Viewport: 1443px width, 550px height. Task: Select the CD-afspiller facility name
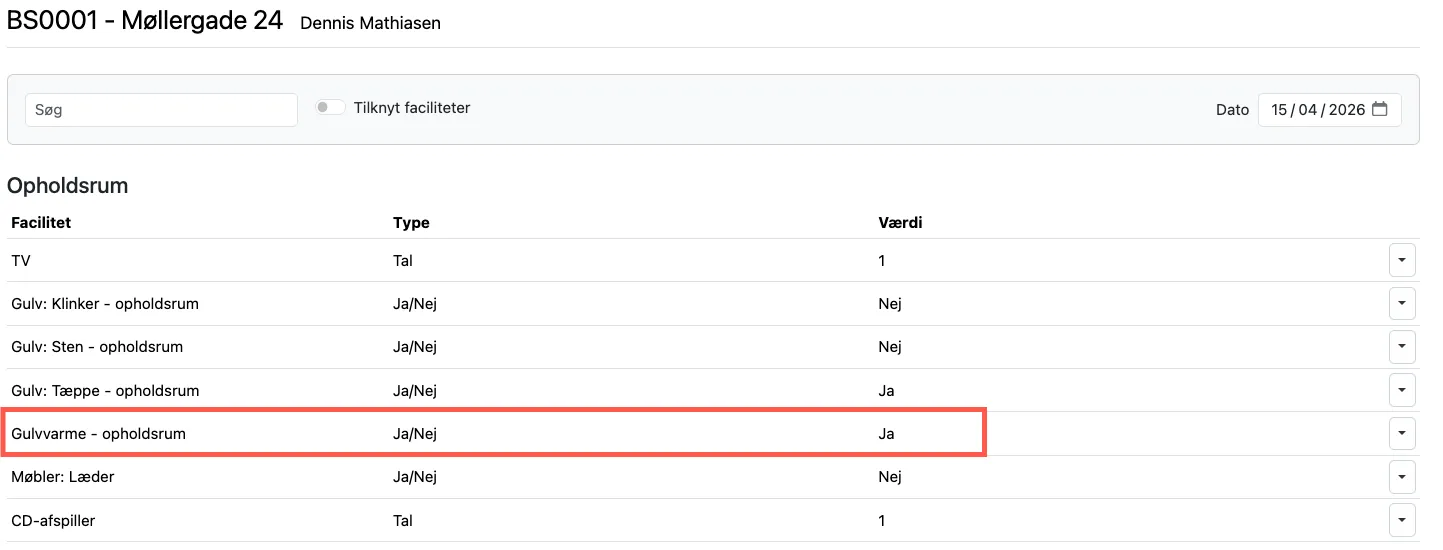[53, 521]
